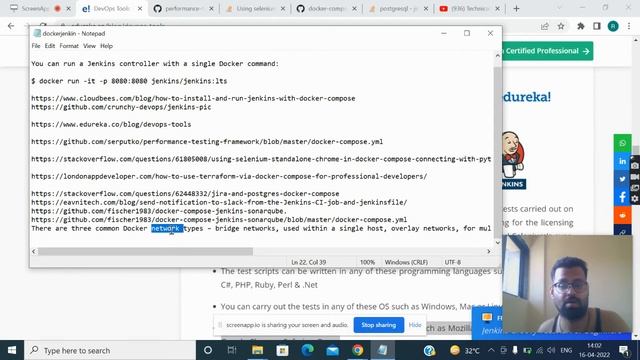Show hidden system tray icons
The image size is (640, 360).
[x=491, y=350]
